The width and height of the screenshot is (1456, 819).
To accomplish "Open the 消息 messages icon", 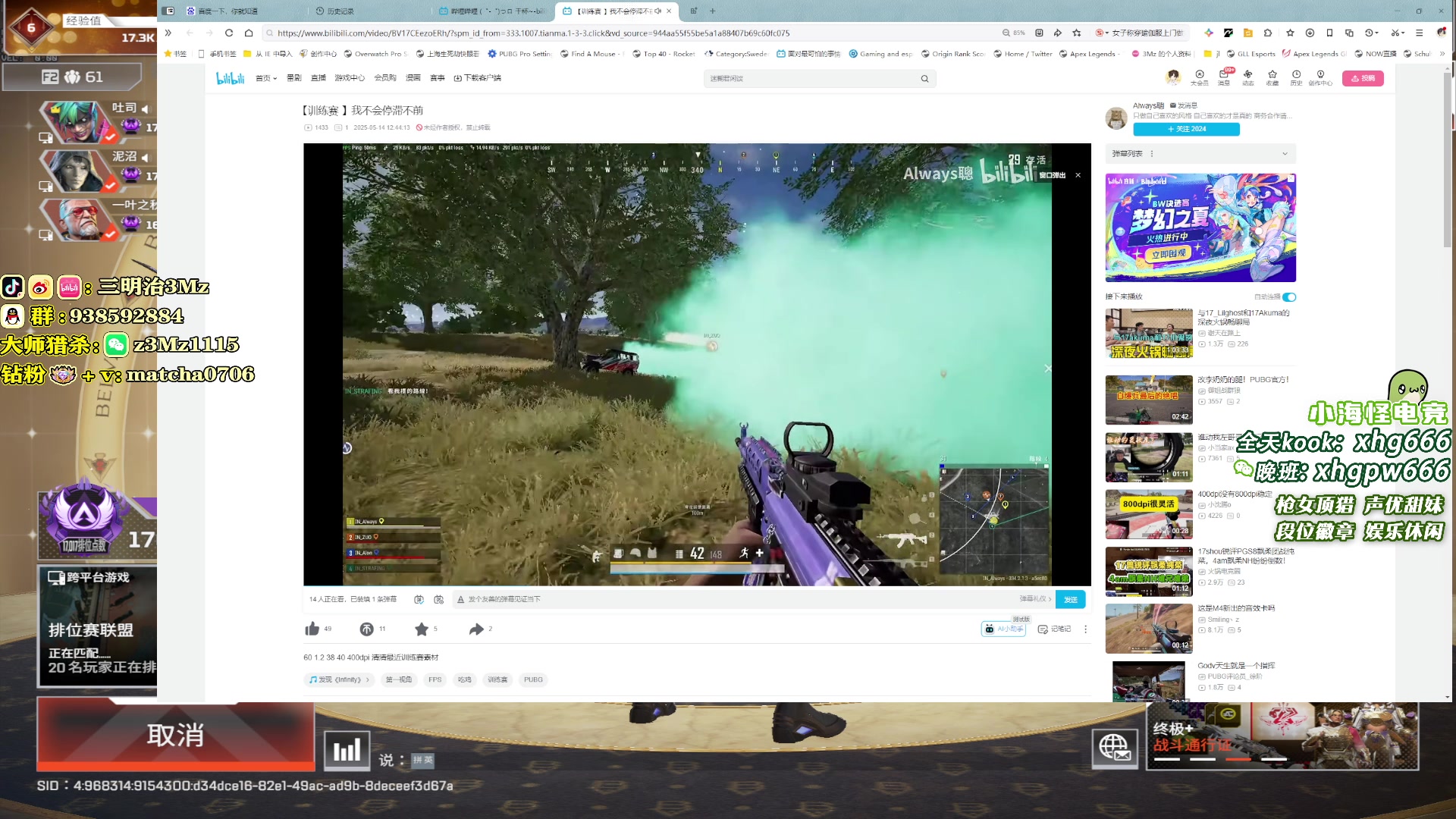I will [x=1224, y=77].
